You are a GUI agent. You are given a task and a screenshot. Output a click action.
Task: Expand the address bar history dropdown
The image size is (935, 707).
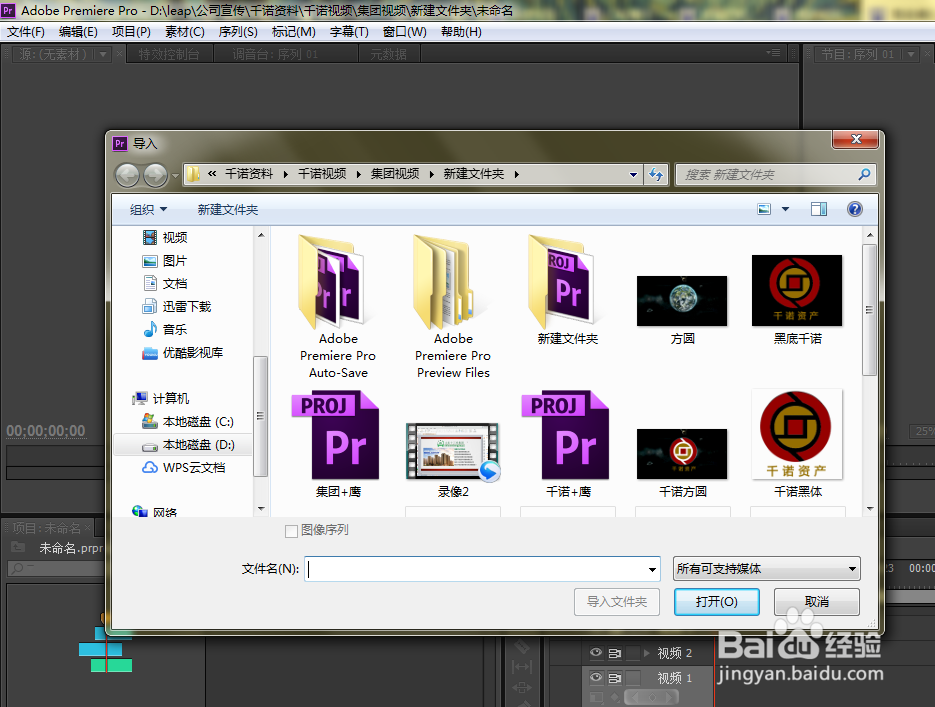[633, 175]
